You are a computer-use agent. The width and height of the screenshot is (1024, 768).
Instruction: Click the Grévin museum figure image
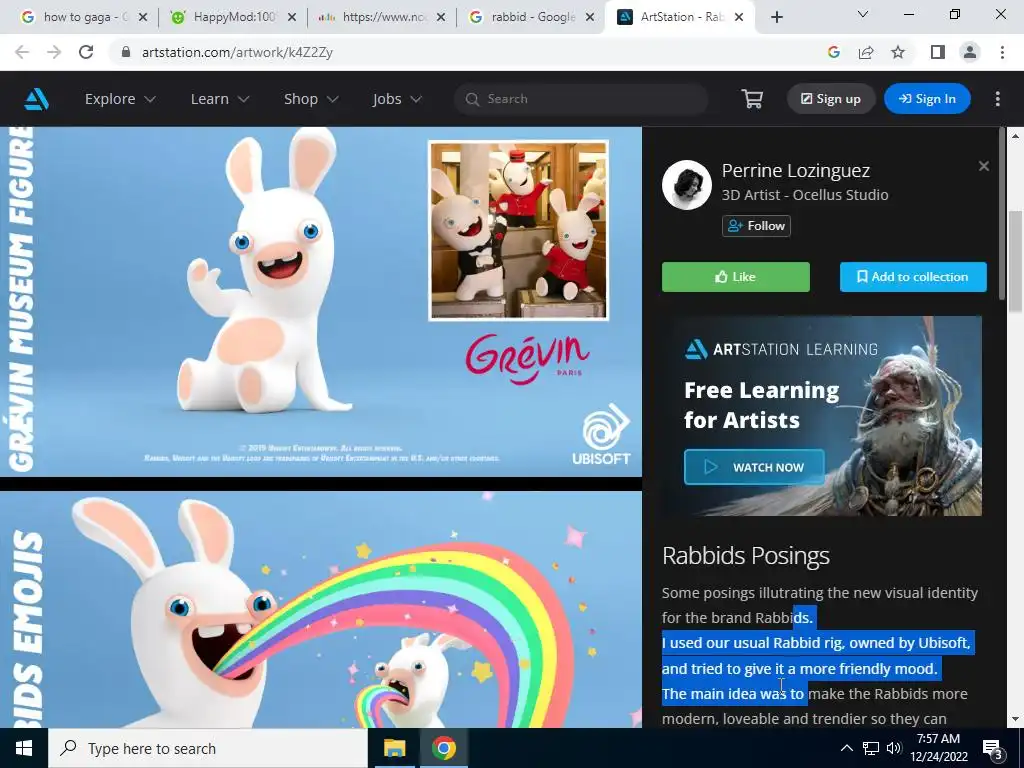pyautogui.click(x=321, y=301)
